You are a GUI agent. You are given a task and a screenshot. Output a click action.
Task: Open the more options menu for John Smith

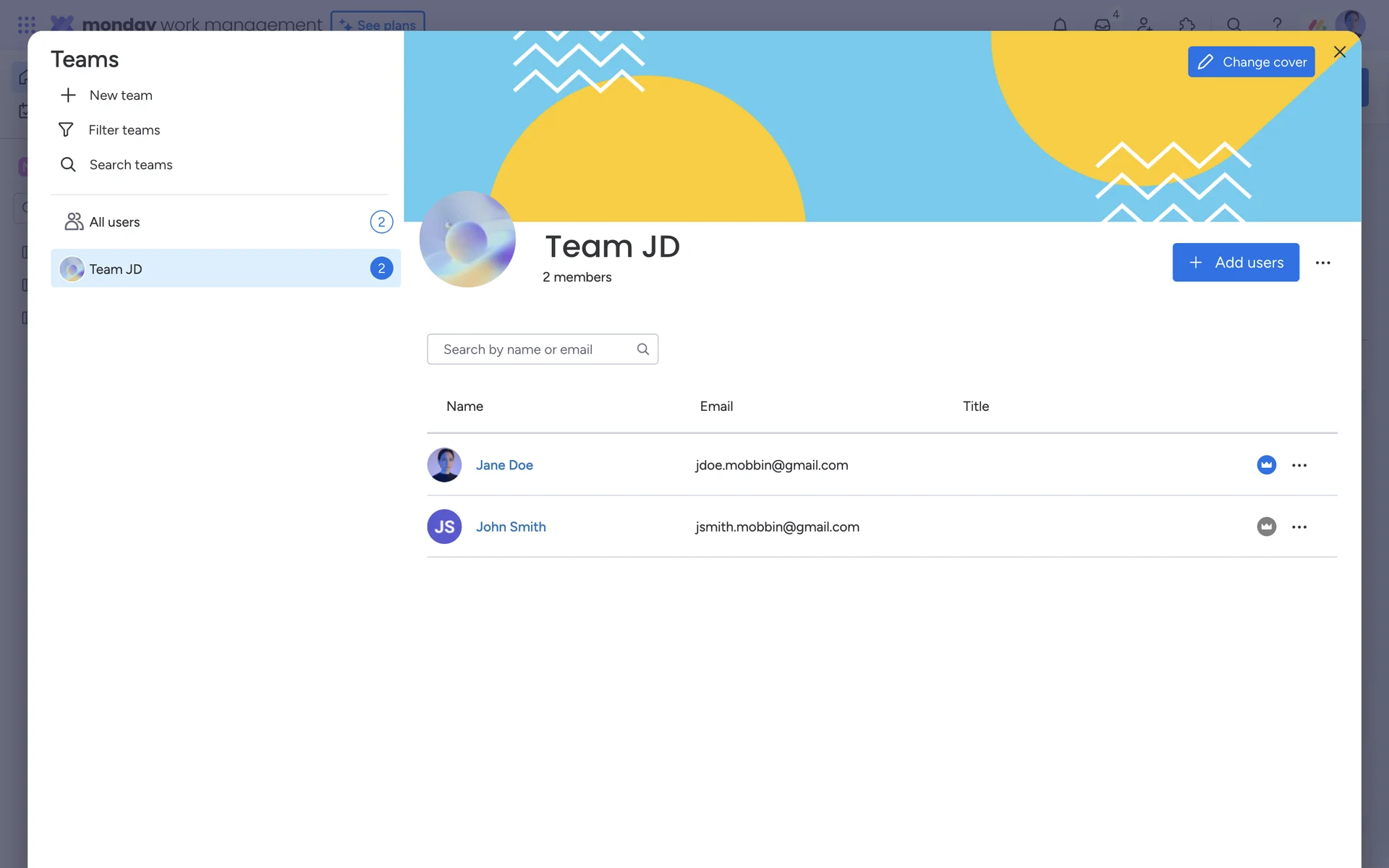[1299, 527]
